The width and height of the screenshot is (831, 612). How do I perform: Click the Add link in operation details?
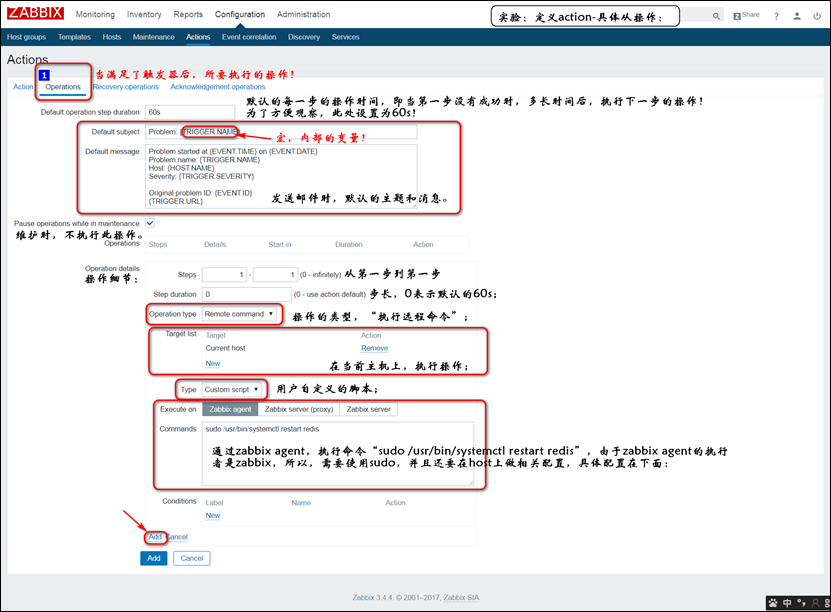[155, 537]
